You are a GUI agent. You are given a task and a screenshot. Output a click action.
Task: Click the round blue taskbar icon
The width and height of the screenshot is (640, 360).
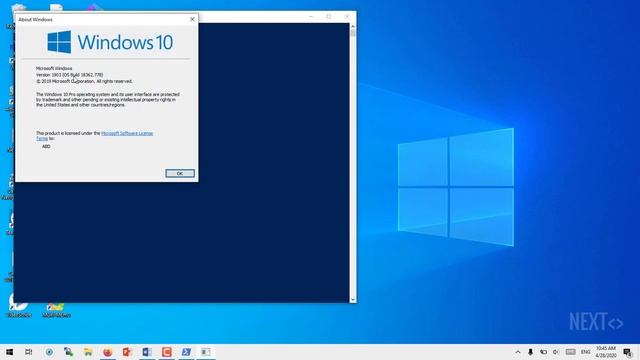point(49,352)
